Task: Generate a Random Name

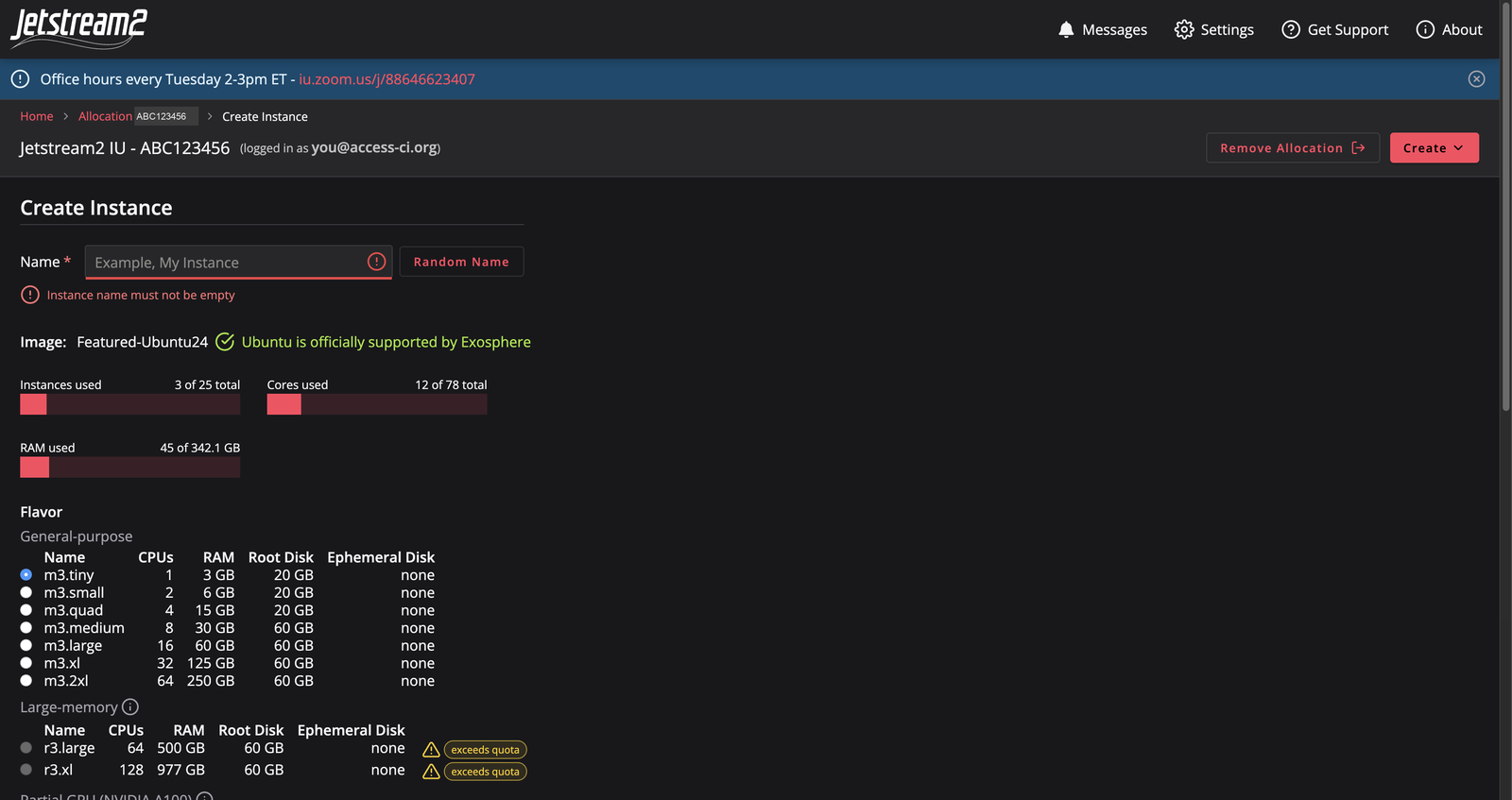Action: tap(461, 262)
